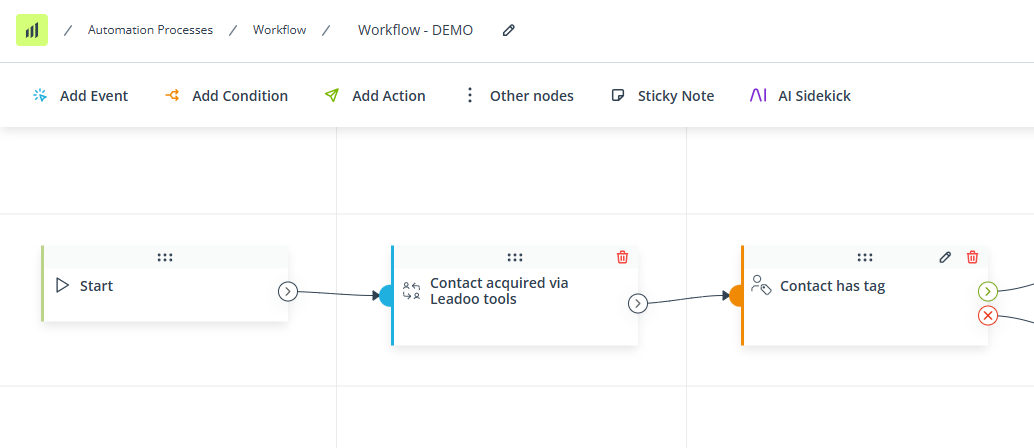
Task: Open the Other nodes menu
Action: click(519, 96)
